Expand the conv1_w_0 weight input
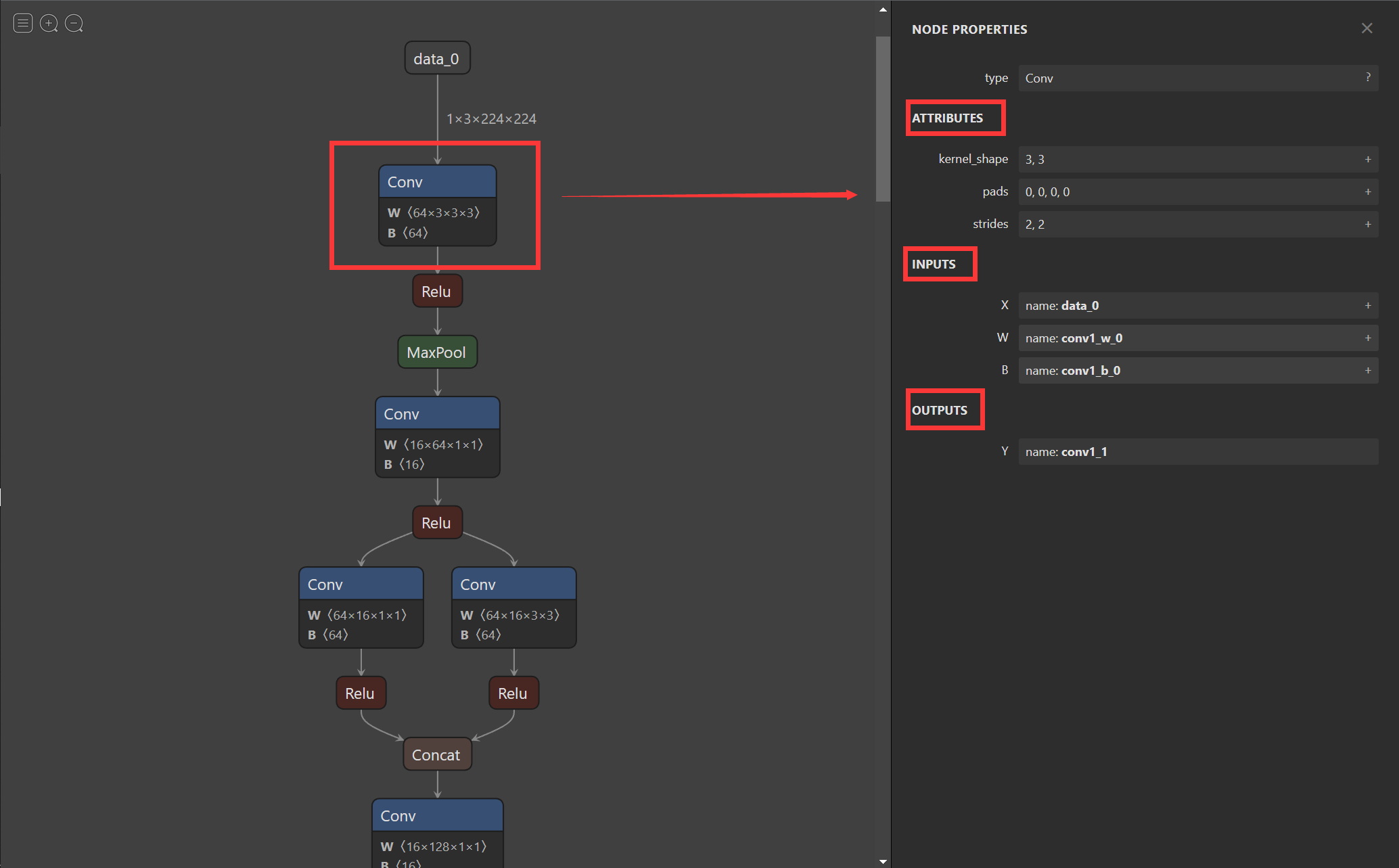Image resolution: width=1399 pixels, height=868 pixels. [1367, 338]
